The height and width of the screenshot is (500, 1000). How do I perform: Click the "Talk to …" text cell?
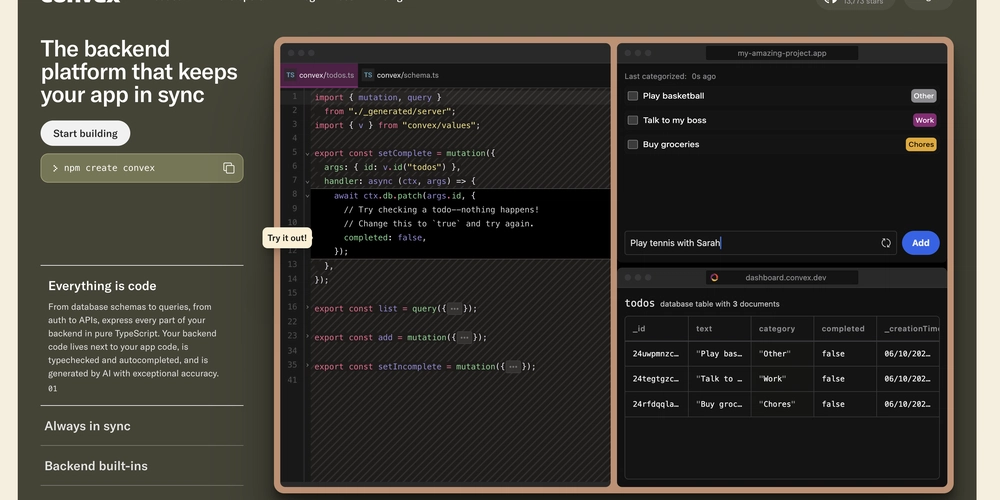click(x=719, y=379)
